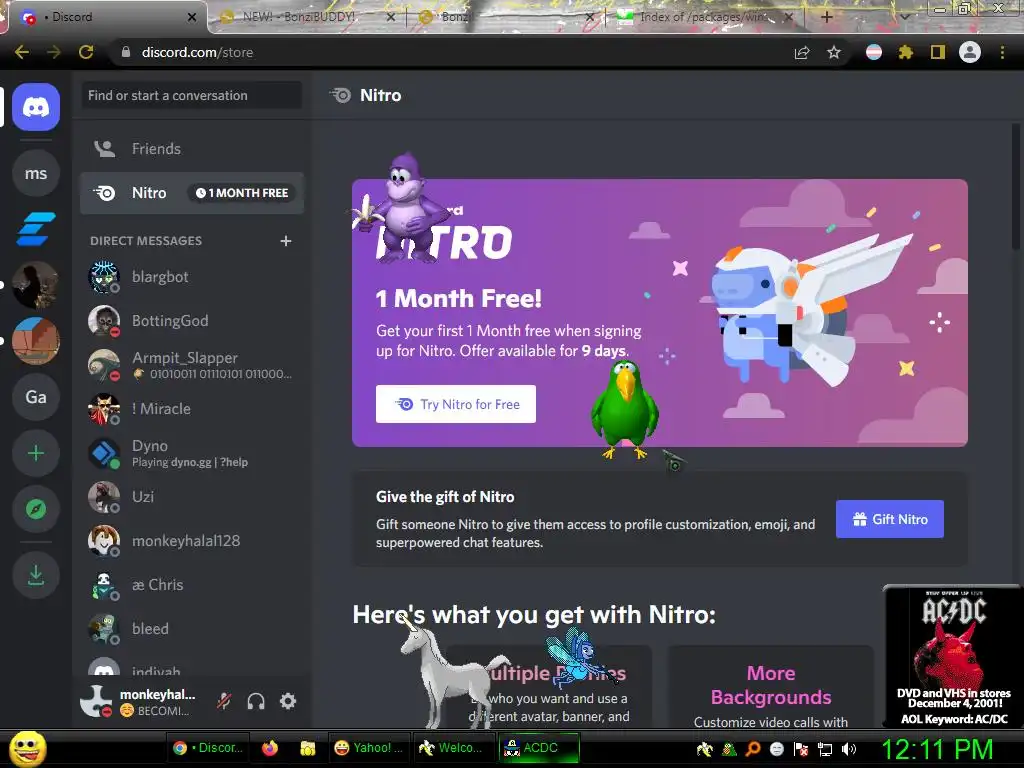Image resolution: width=1024 pixels, height=768 pixels.
Task: Open BottingGod direct message
Action: click(192, 321)
